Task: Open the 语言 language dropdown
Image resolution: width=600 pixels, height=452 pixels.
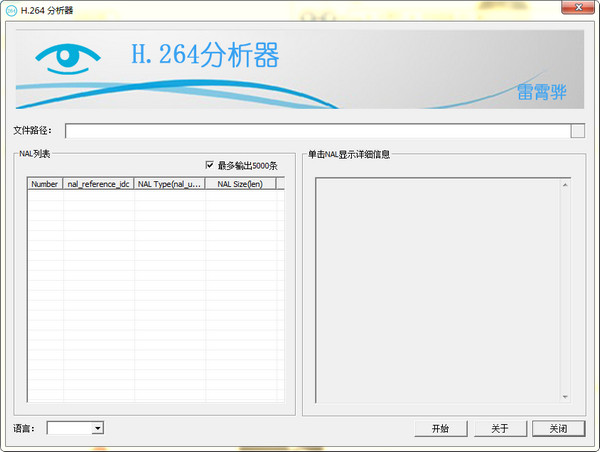Action: (97, 428)
